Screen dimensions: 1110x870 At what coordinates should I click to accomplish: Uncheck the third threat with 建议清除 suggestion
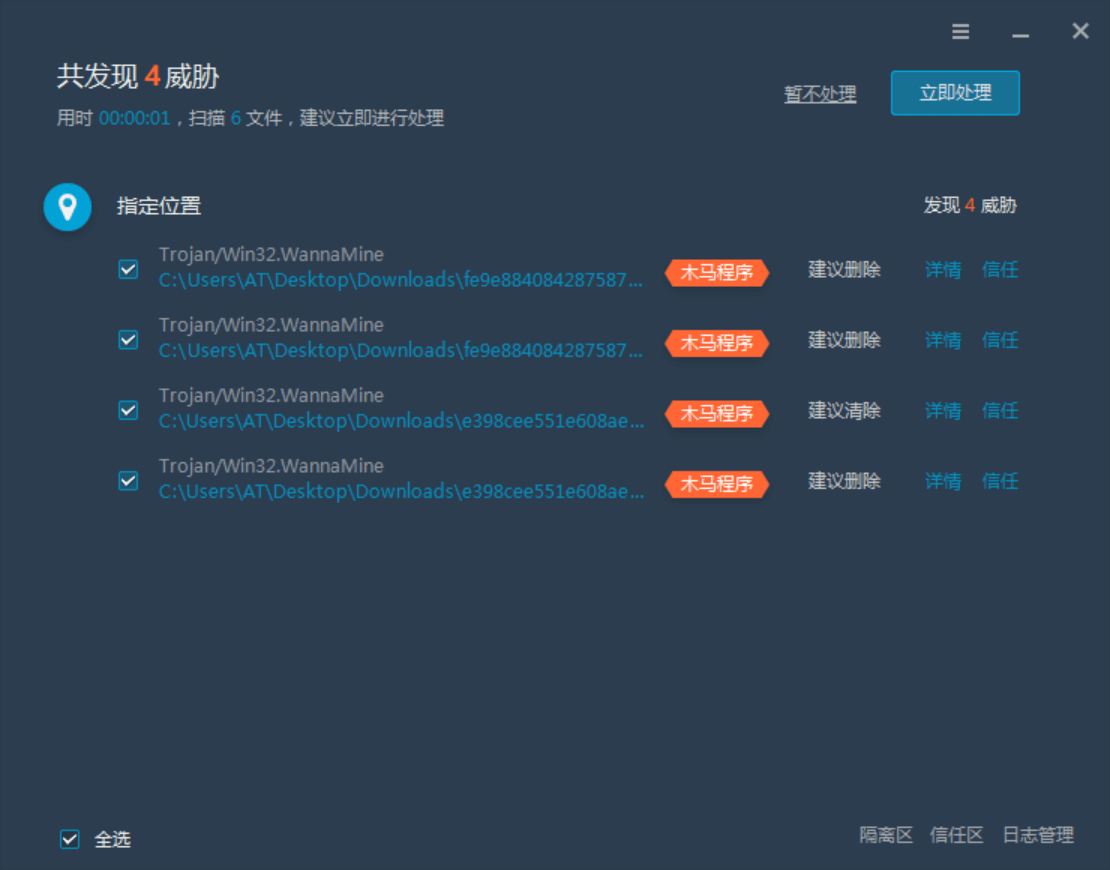[x=127, y=410]
